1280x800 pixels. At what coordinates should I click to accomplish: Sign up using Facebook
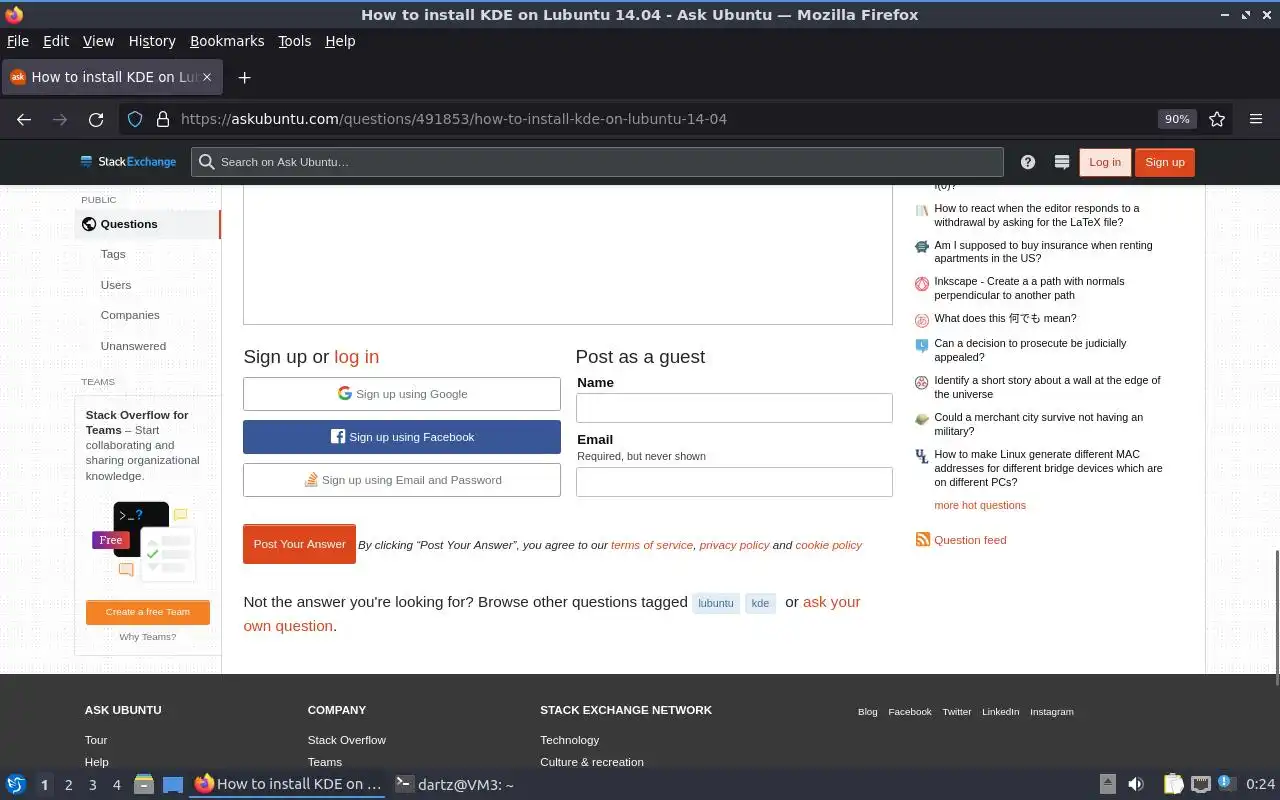click(402, 437)
